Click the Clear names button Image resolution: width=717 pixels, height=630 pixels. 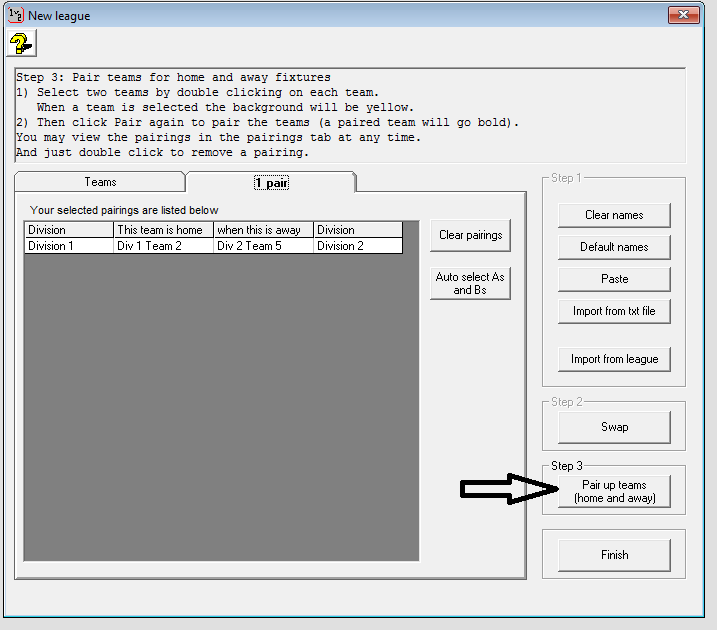614,215
